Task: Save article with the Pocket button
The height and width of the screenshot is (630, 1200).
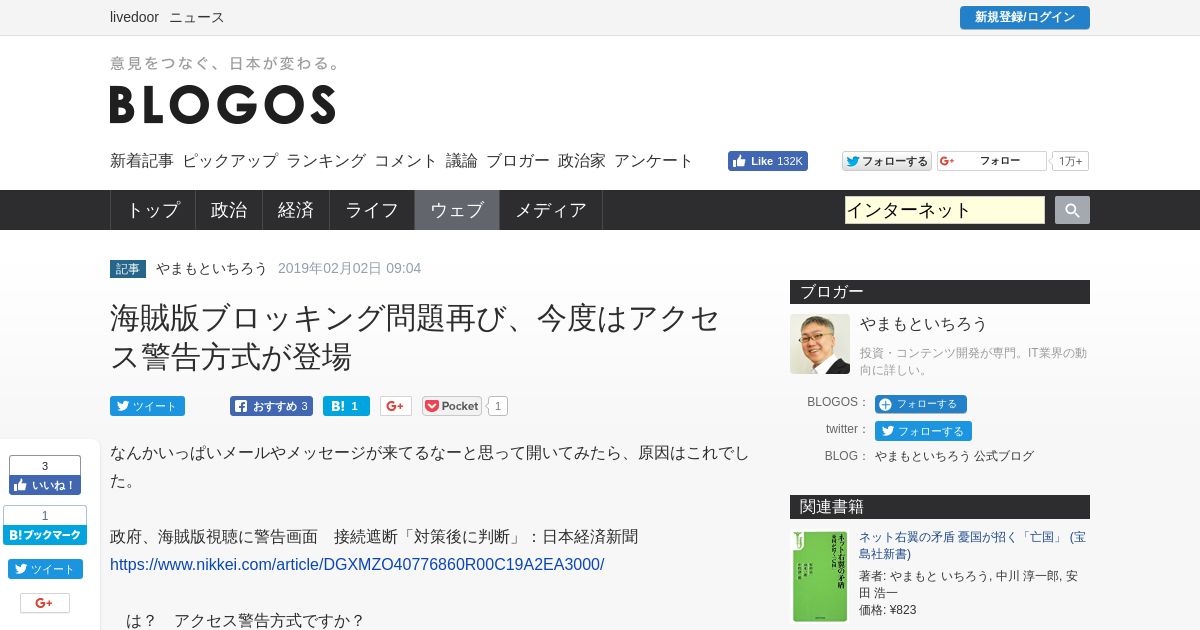Action: (x=452, y=406)
